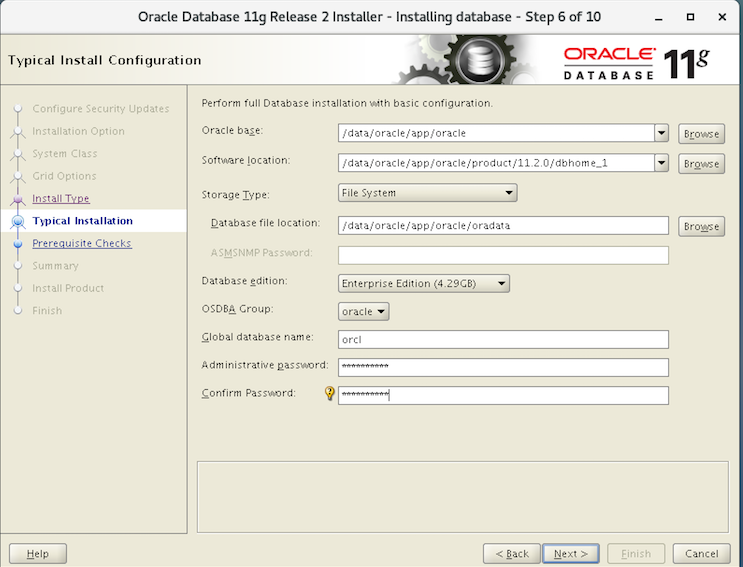The height and width of the screenshot is (567, 743).
Task: Click the Configure Security Updates step label
Action: (101, 108)
